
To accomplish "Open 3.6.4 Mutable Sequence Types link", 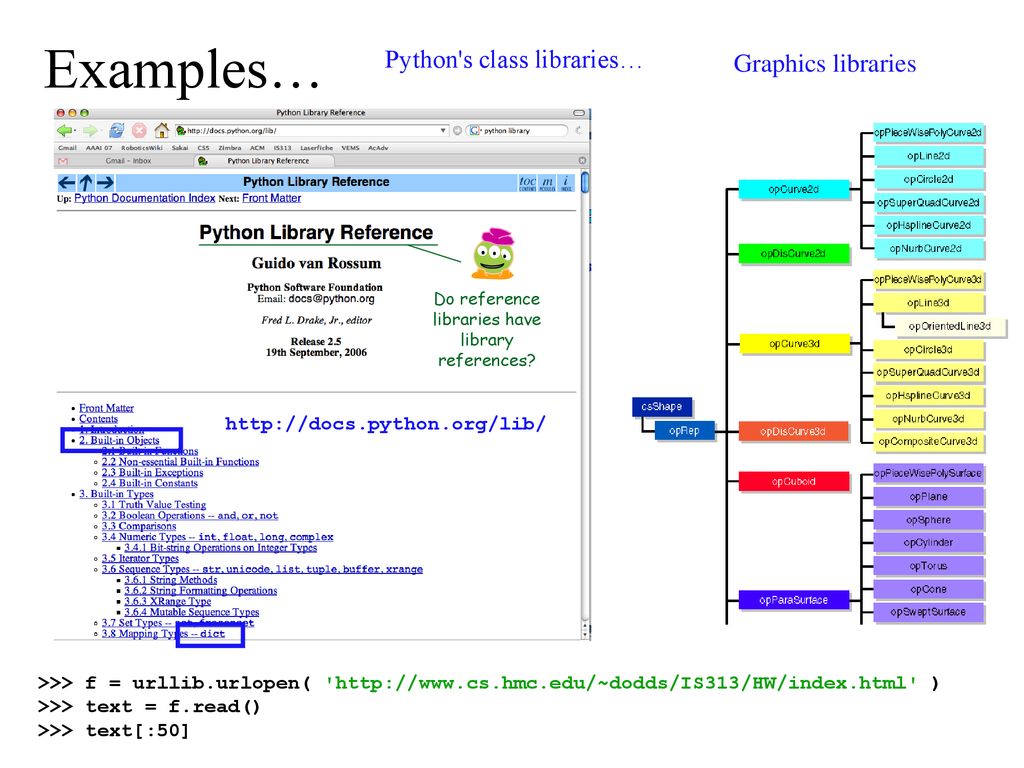I will point(191,612).
